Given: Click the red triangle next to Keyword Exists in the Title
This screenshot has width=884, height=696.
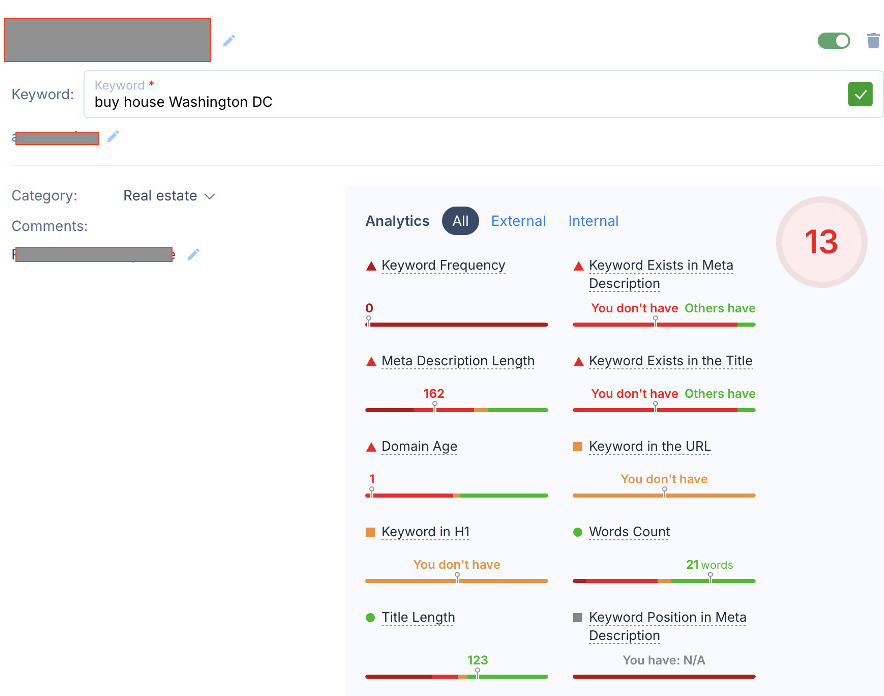Looking at the screenshot, I should [578, 362].
